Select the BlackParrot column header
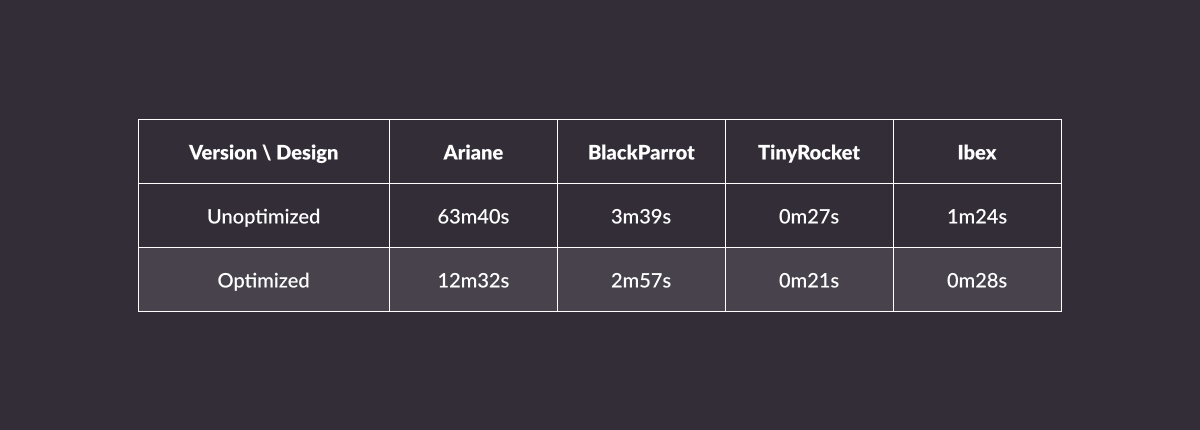The height and width of the screenshot is (430, 1200). [x=641, y=153]
